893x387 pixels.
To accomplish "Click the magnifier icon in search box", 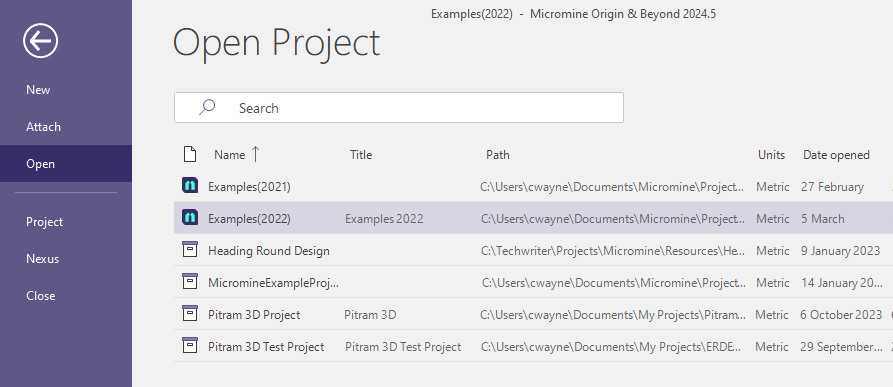I will click(x=207, y=107).
